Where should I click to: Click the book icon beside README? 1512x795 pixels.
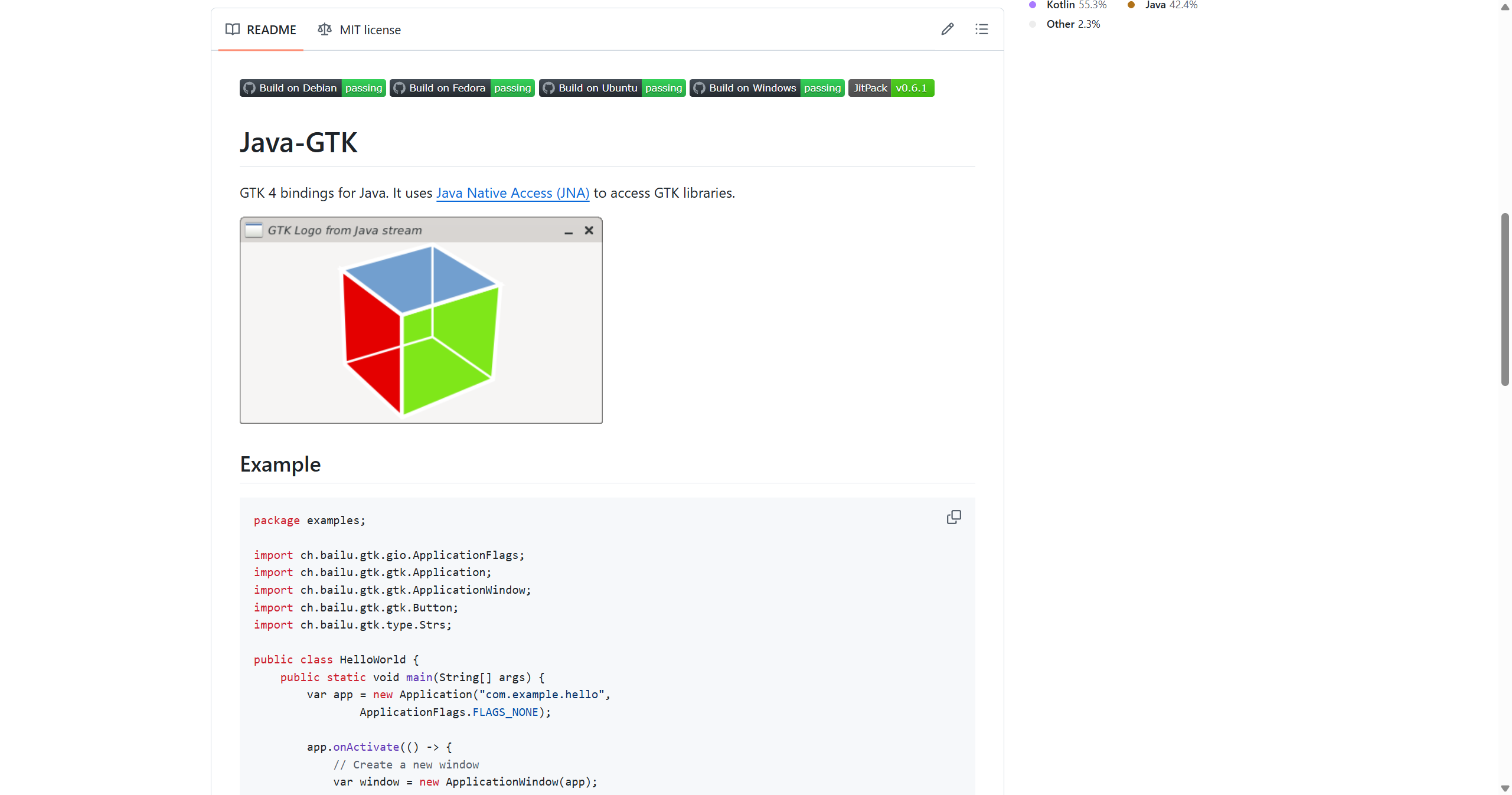(233, 30)
